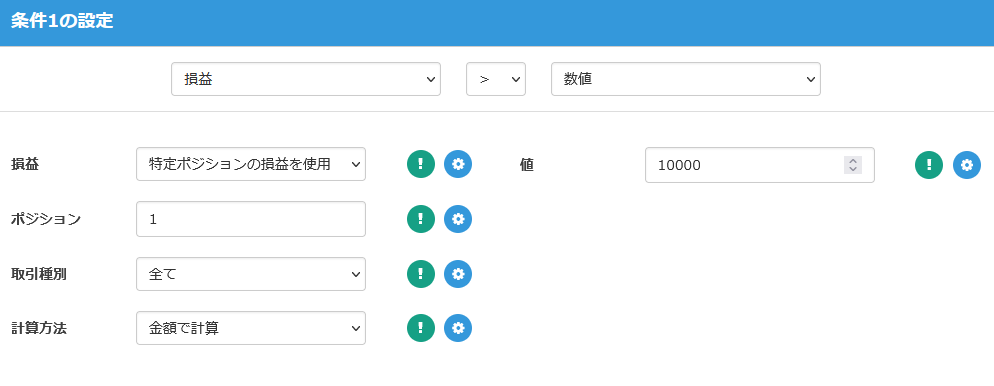Click the 損益 row label
This screenshot has height=386, width=994.
(x=25, y=164)
